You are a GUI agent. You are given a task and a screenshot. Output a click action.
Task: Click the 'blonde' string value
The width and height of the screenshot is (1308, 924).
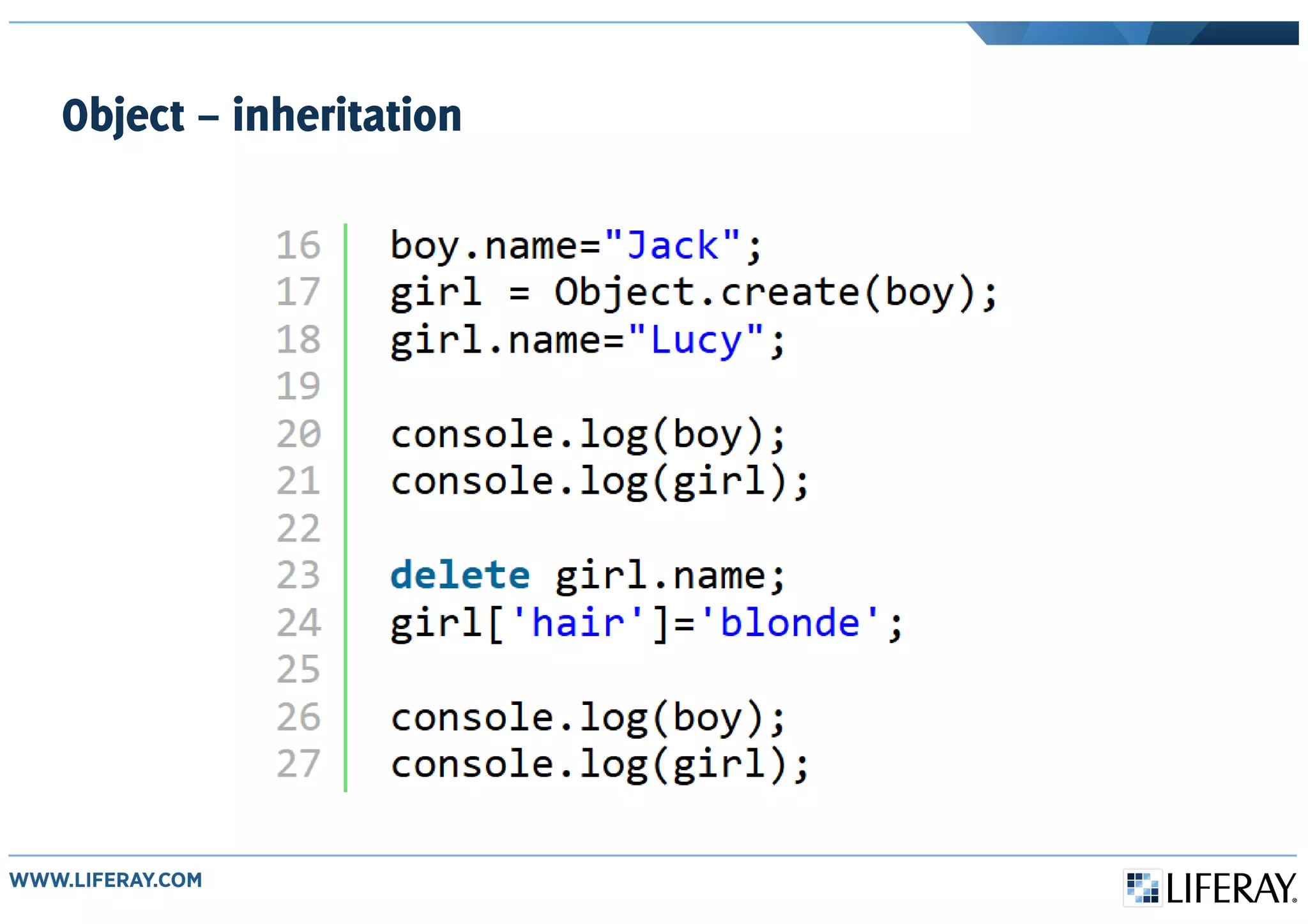pyautogui.click(x=790, y=623)
